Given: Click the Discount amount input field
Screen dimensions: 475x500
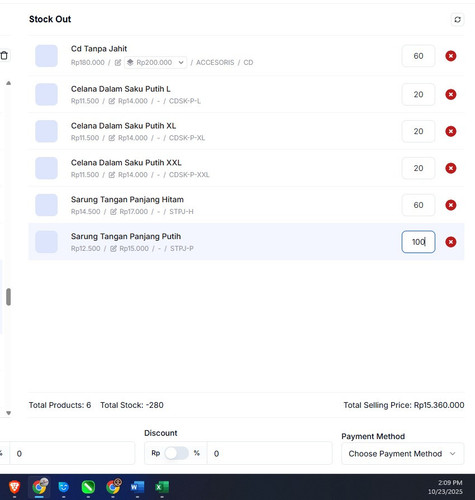Looking at the screenshot, I should pyautogui.click(x=269, y=453).
